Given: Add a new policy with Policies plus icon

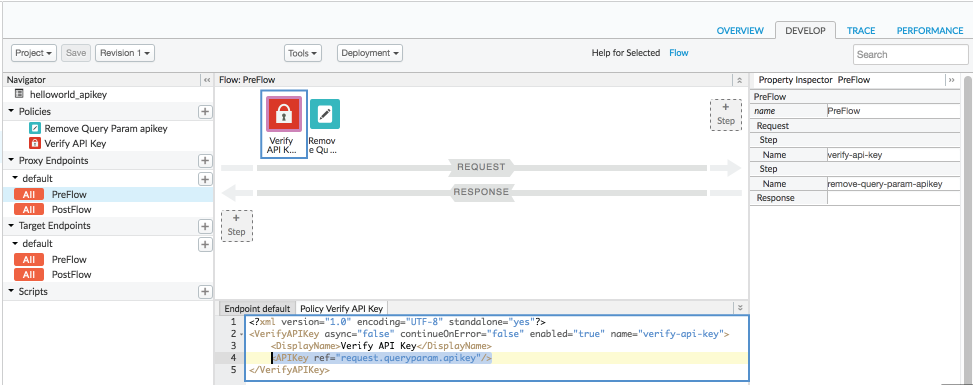Looking at the screenshot, I should click(205, 112).
